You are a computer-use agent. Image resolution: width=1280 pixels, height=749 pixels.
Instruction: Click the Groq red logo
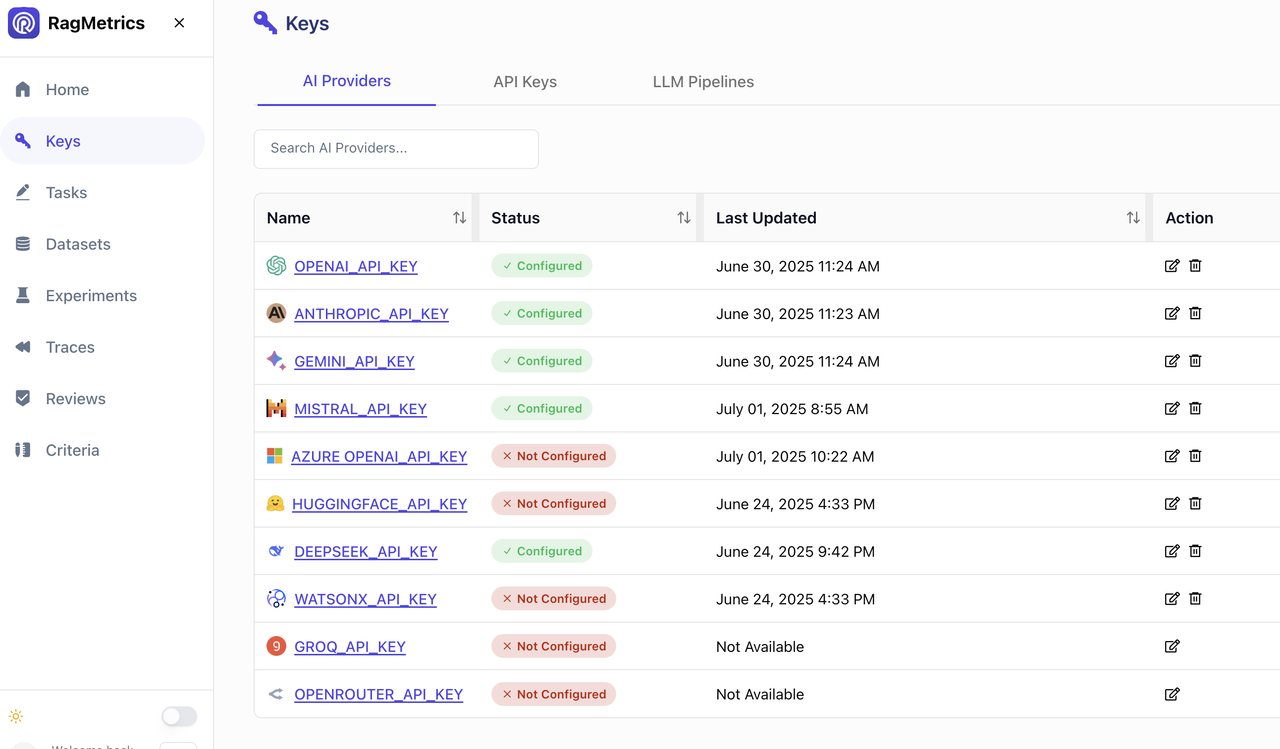point(276,646)
